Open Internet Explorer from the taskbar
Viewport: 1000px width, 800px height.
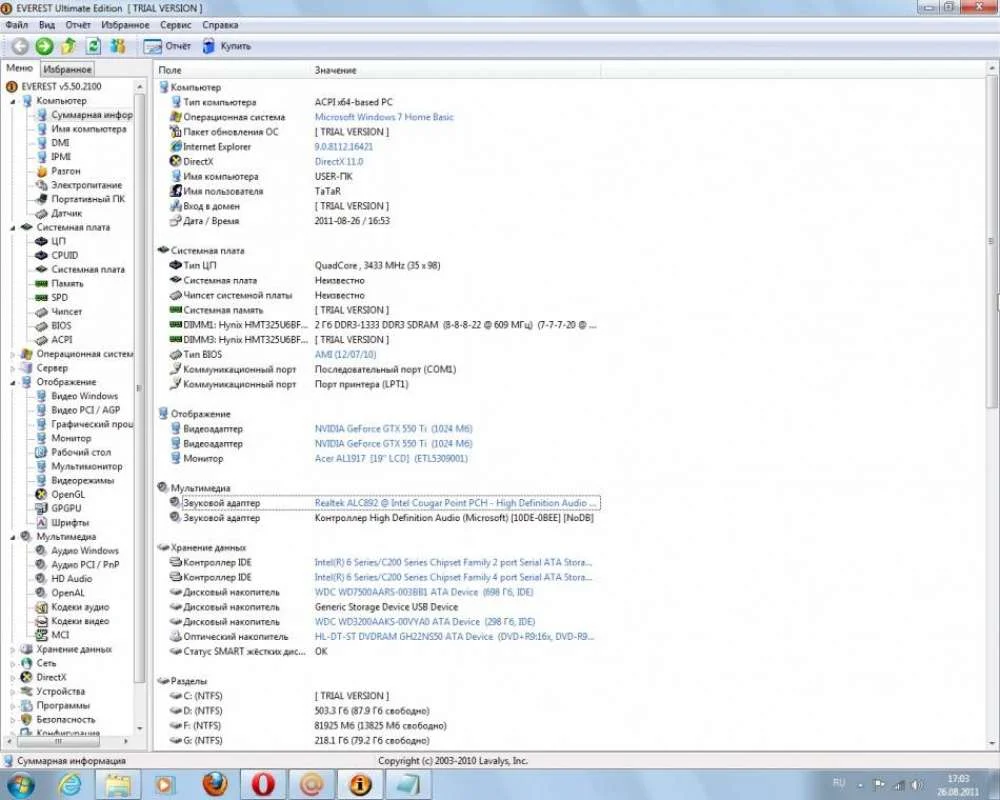(70, 784)
